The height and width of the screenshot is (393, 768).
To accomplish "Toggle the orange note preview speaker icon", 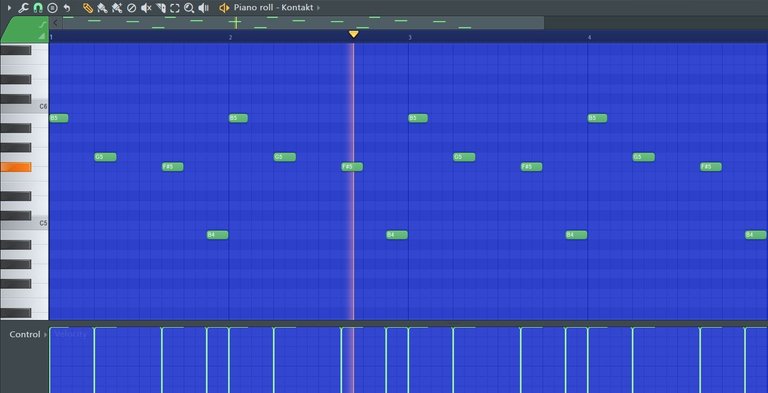I will (x=224, y=8).
